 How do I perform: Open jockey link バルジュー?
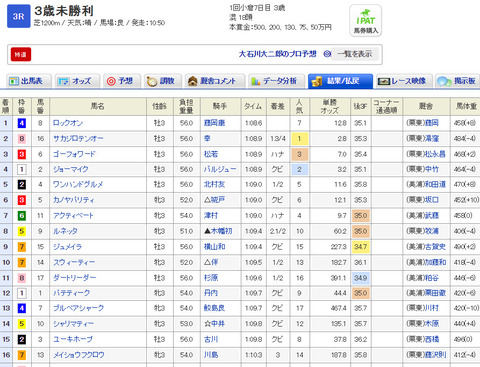point(220,169)
